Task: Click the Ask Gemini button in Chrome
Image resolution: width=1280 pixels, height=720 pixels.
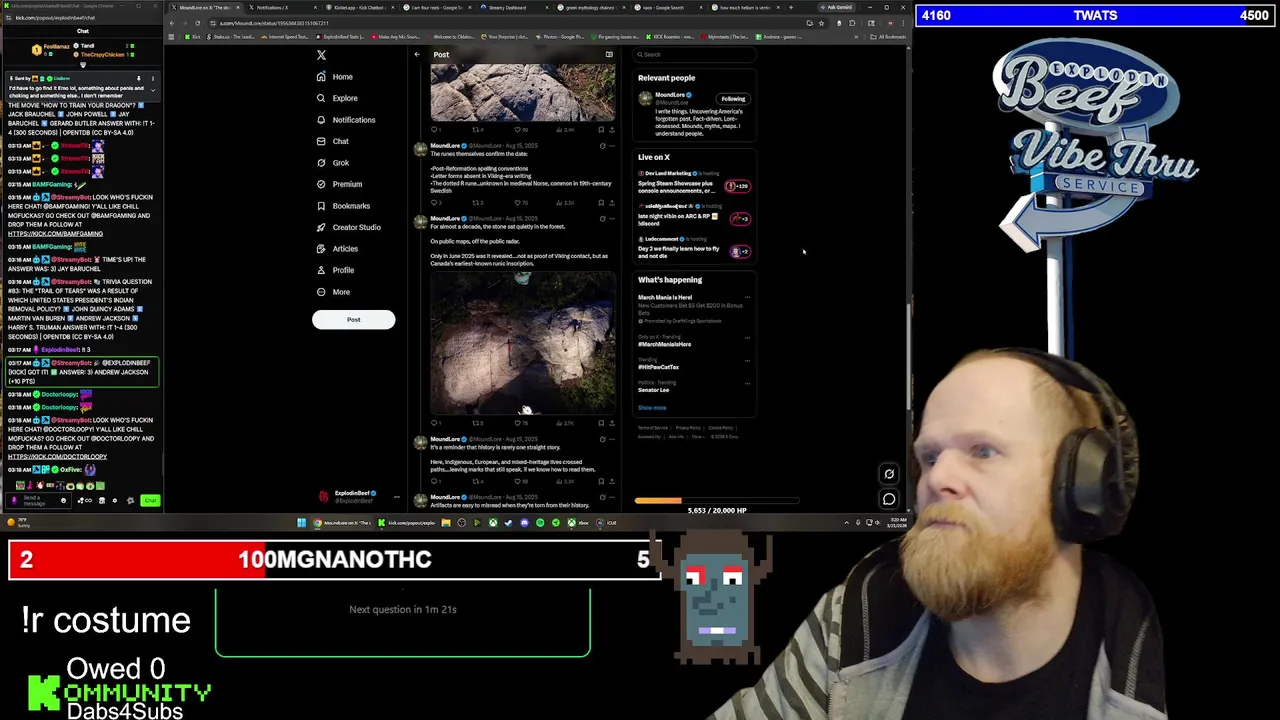Action: [x=838, y=7]
